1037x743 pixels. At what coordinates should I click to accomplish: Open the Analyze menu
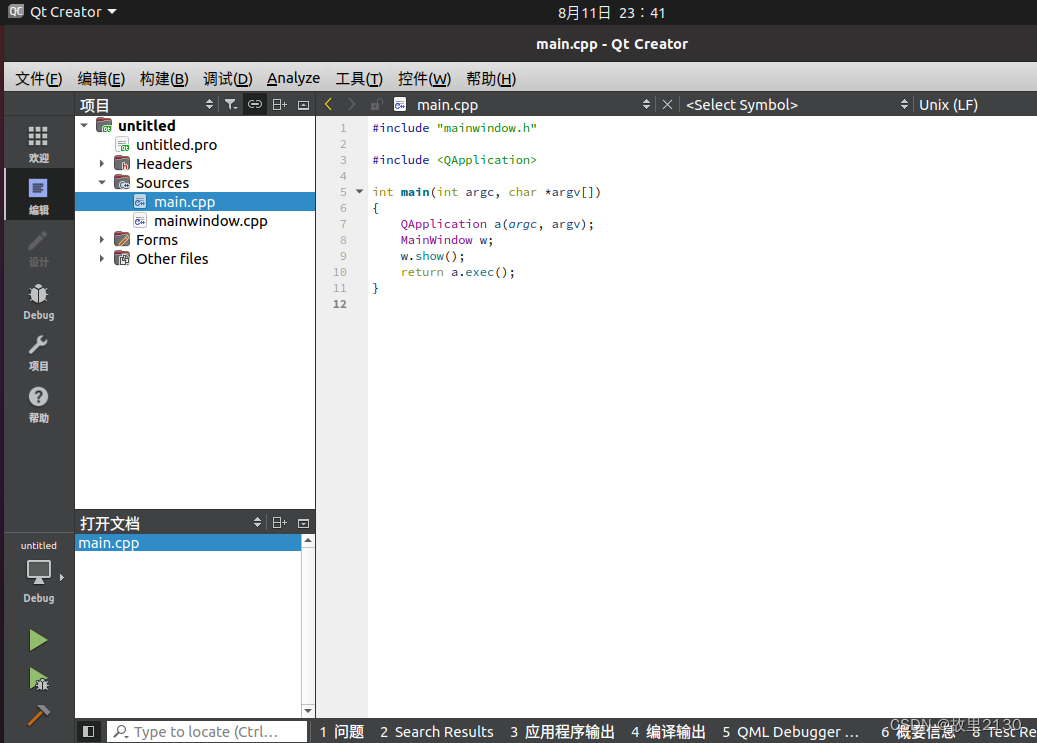point(293,79)
